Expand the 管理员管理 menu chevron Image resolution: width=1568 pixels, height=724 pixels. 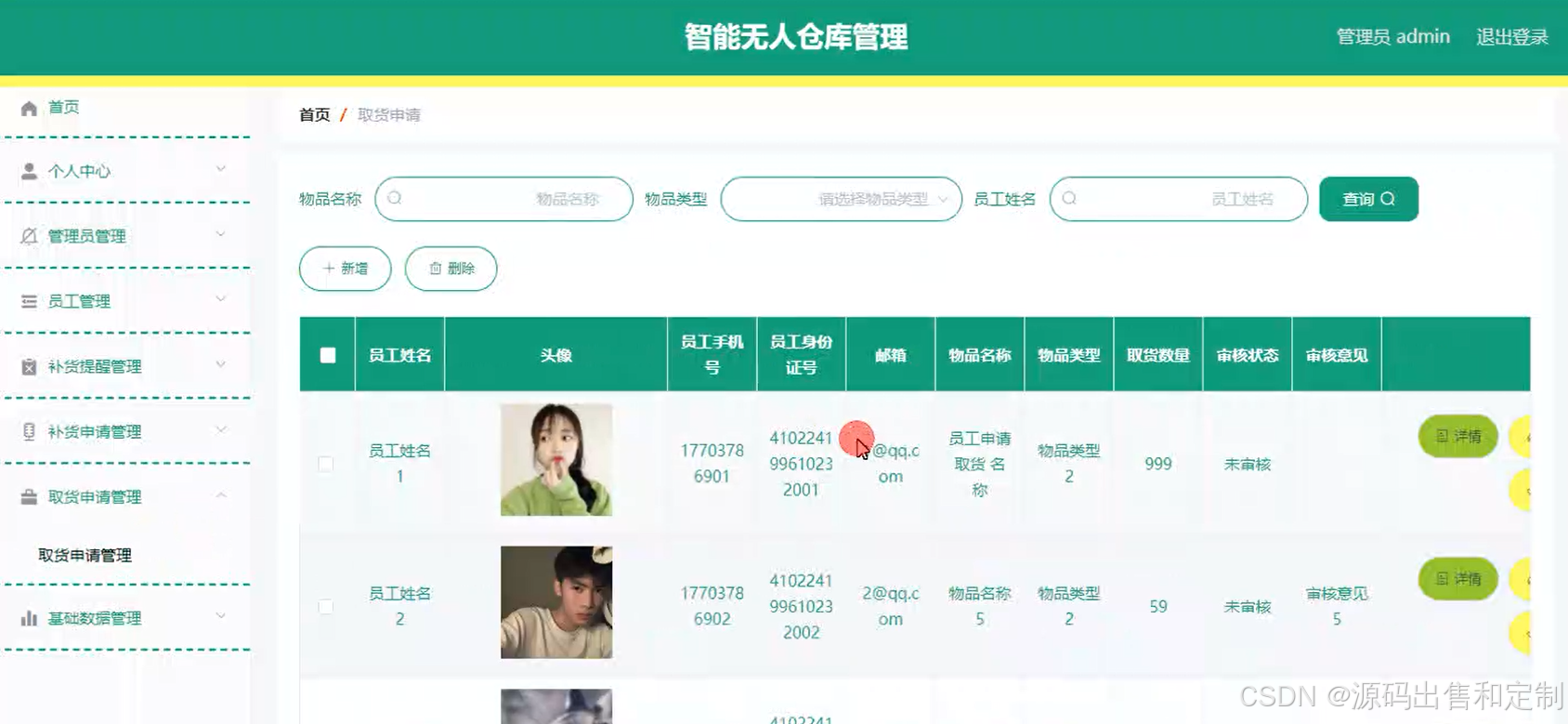click(x=221, y=234)
